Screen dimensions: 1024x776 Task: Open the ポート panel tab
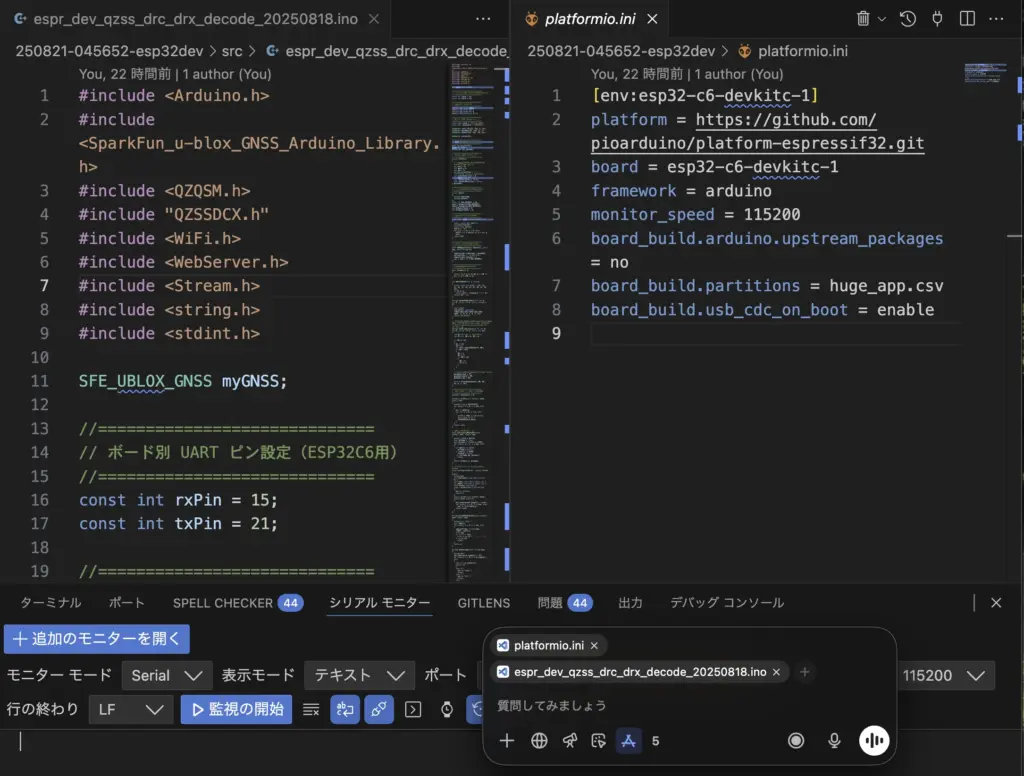click(126, 602)
